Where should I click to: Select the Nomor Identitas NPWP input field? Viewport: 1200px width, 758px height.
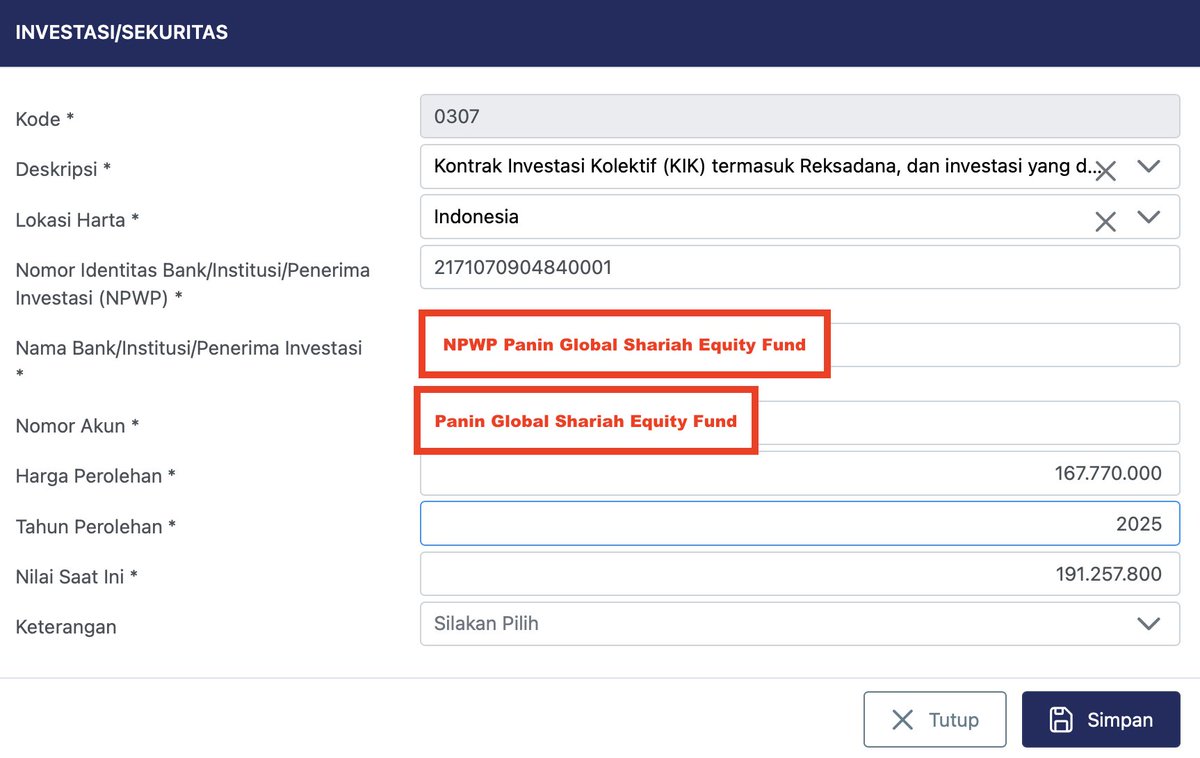click(x=800, y=267)
